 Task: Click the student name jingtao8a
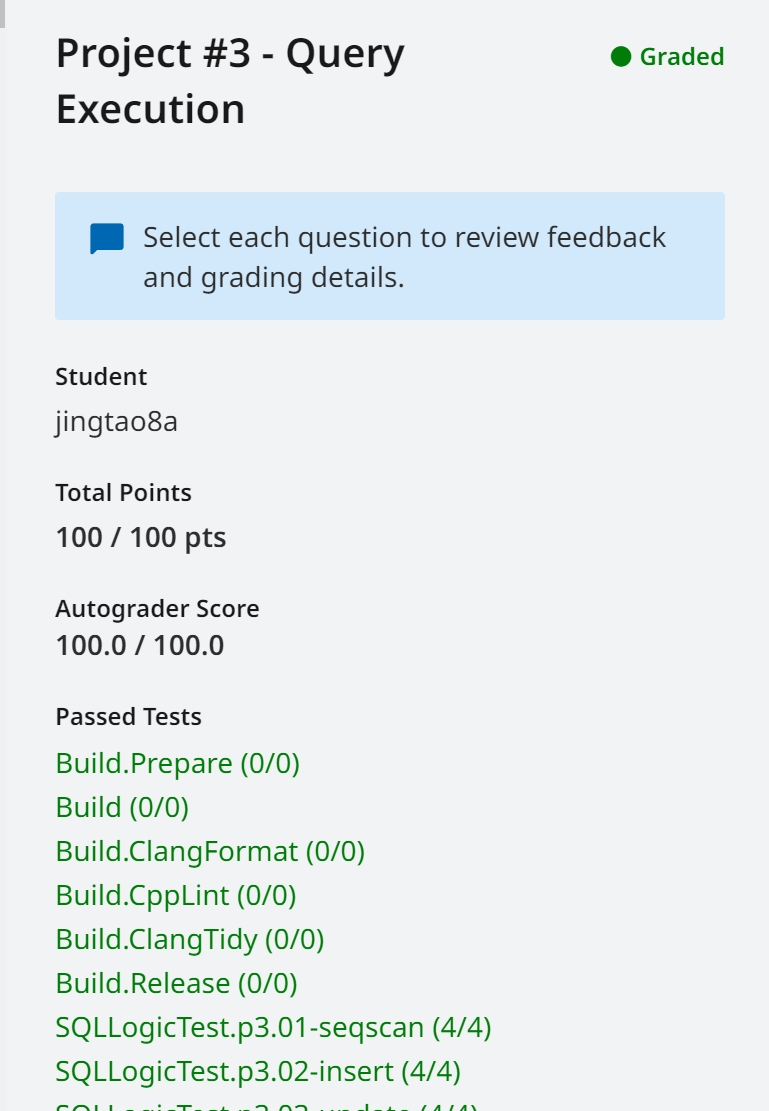116,422
